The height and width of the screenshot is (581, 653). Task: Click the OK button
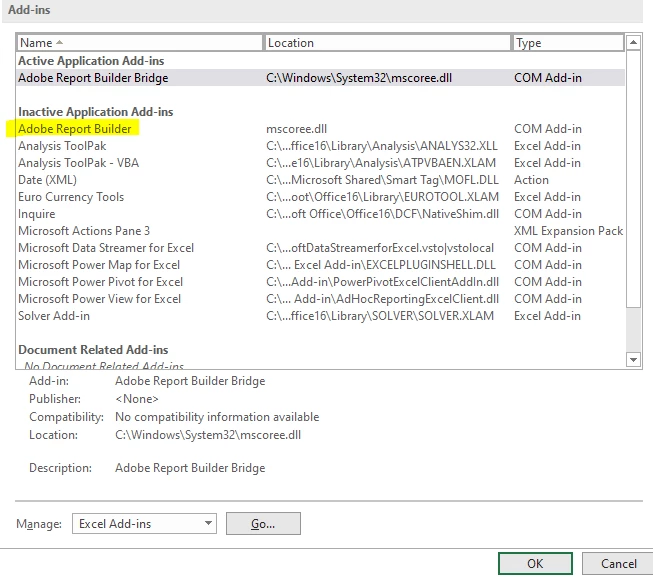[x=535, y=564]
